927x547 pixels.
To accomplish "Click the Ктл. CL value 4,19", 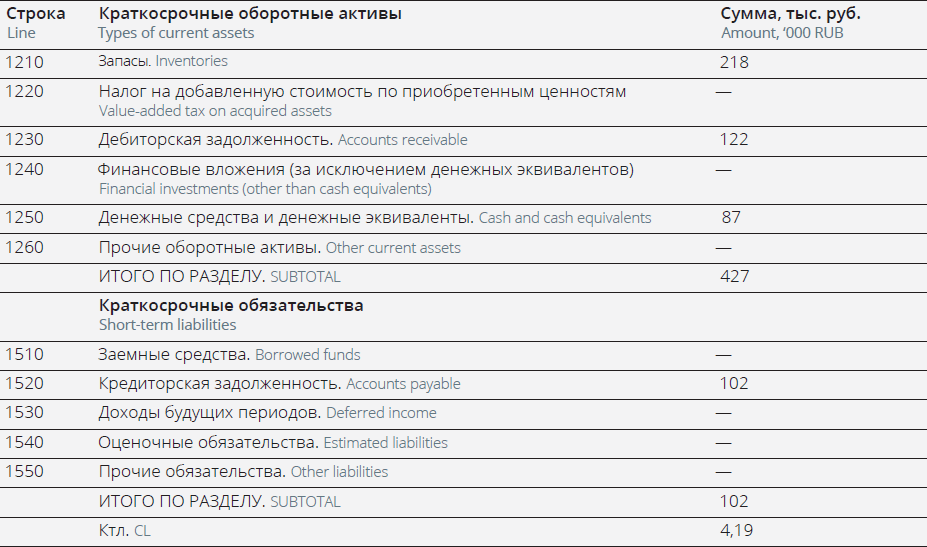I will tap(736, 530).
